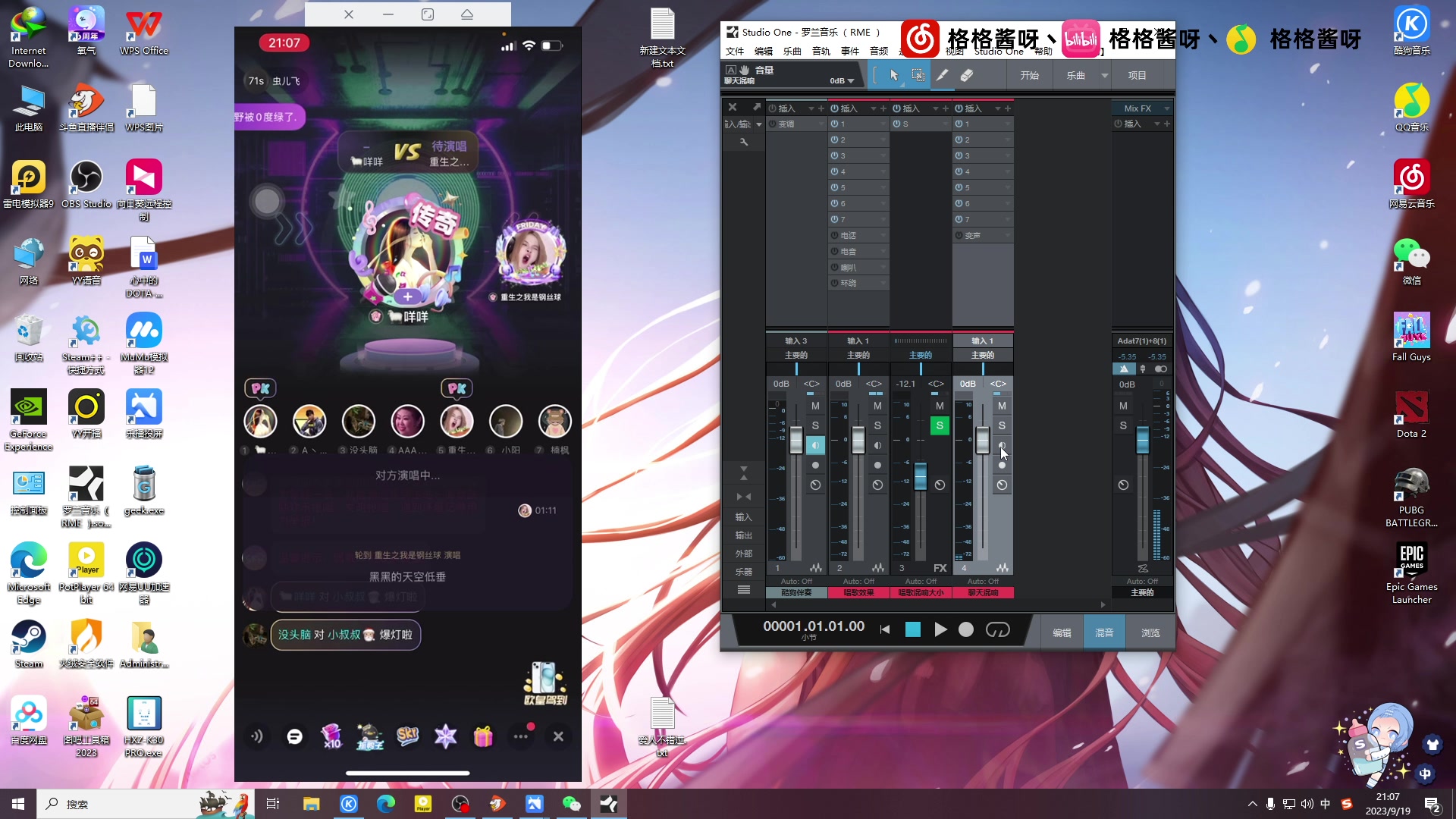Switch to the 浏览 view tab
Viewport: 1456px width, 819px height.
(1150, 632)
